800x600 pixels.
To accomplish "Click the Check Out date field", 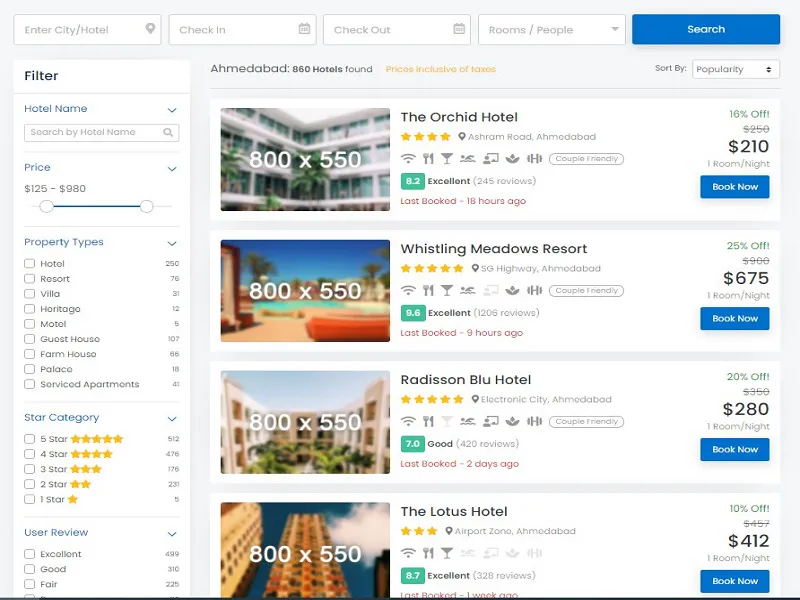I will [397, 30].
